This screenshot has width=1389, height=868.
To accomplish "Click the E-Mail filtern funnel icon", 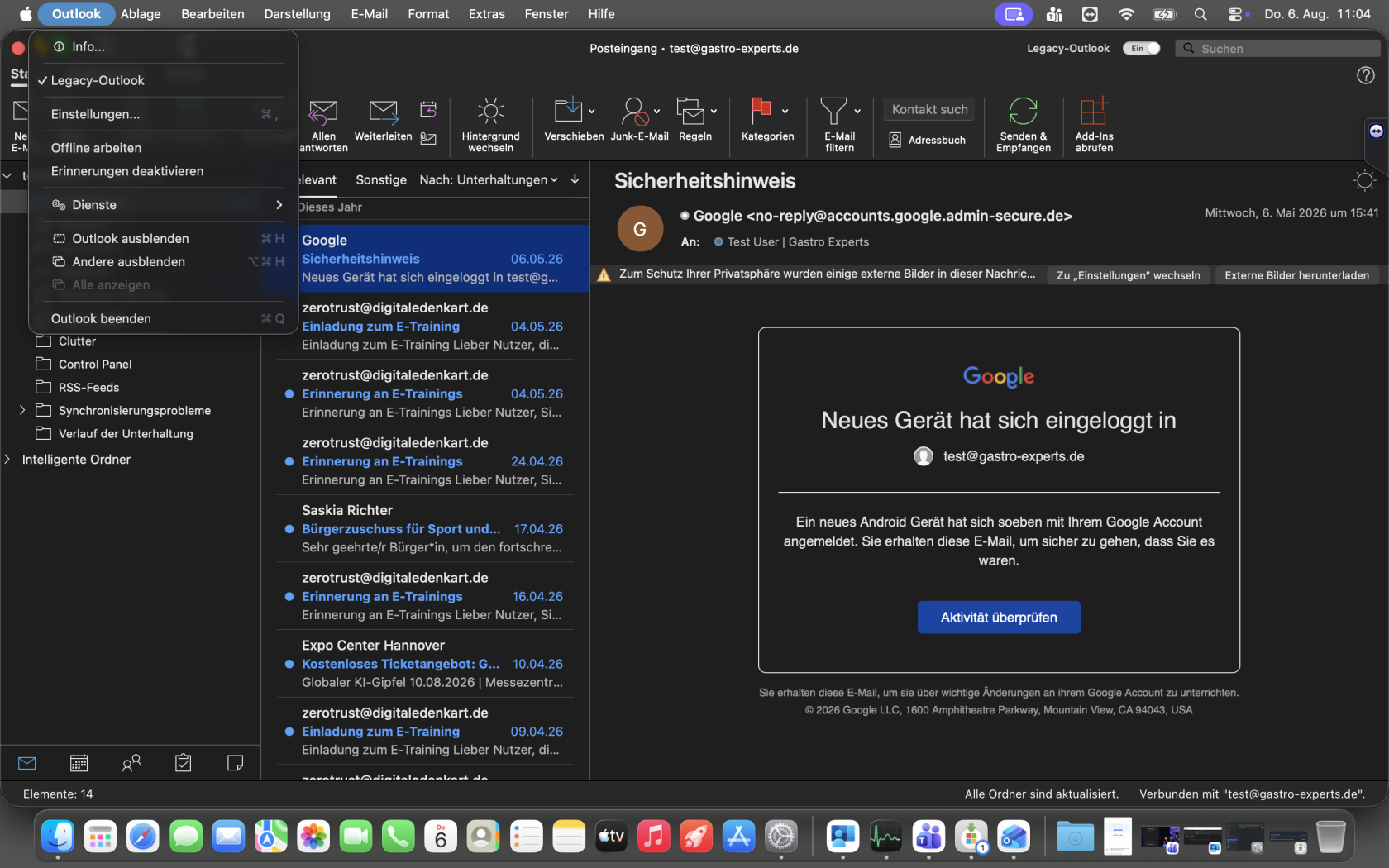I will click(833, 111).
